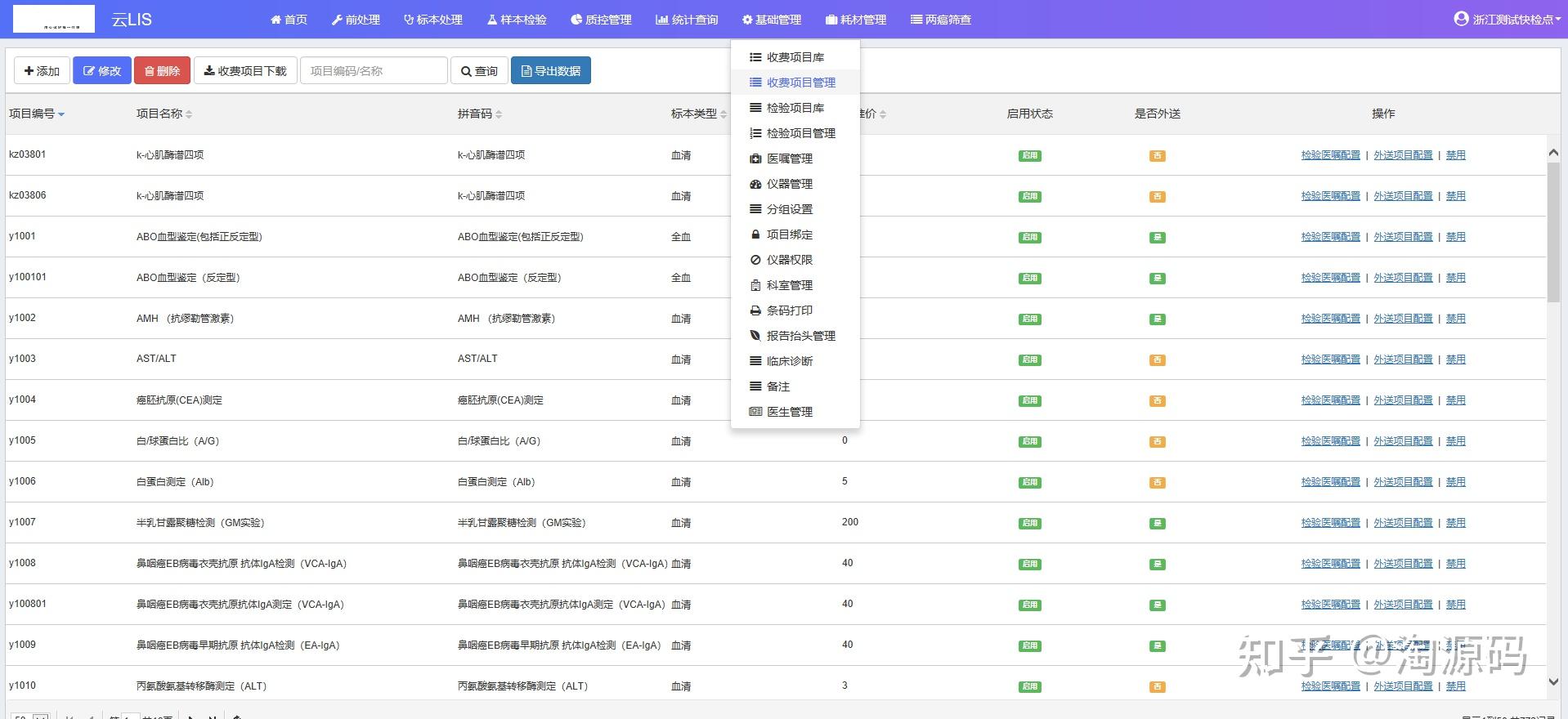
Task: Select row code y100101
Action: pos(28,277)
